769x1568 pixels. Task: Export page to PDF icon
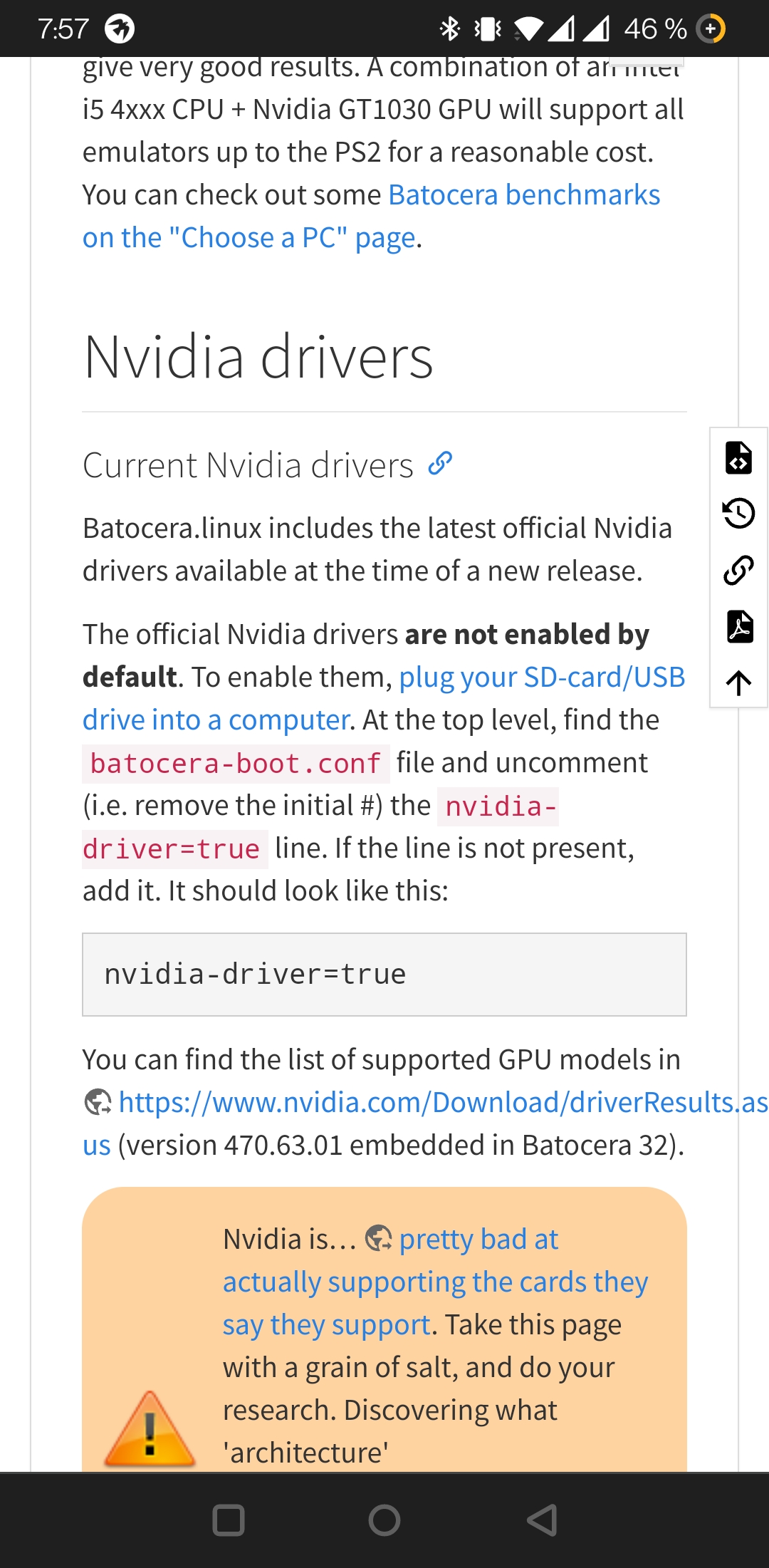click(x=740, y=626)
